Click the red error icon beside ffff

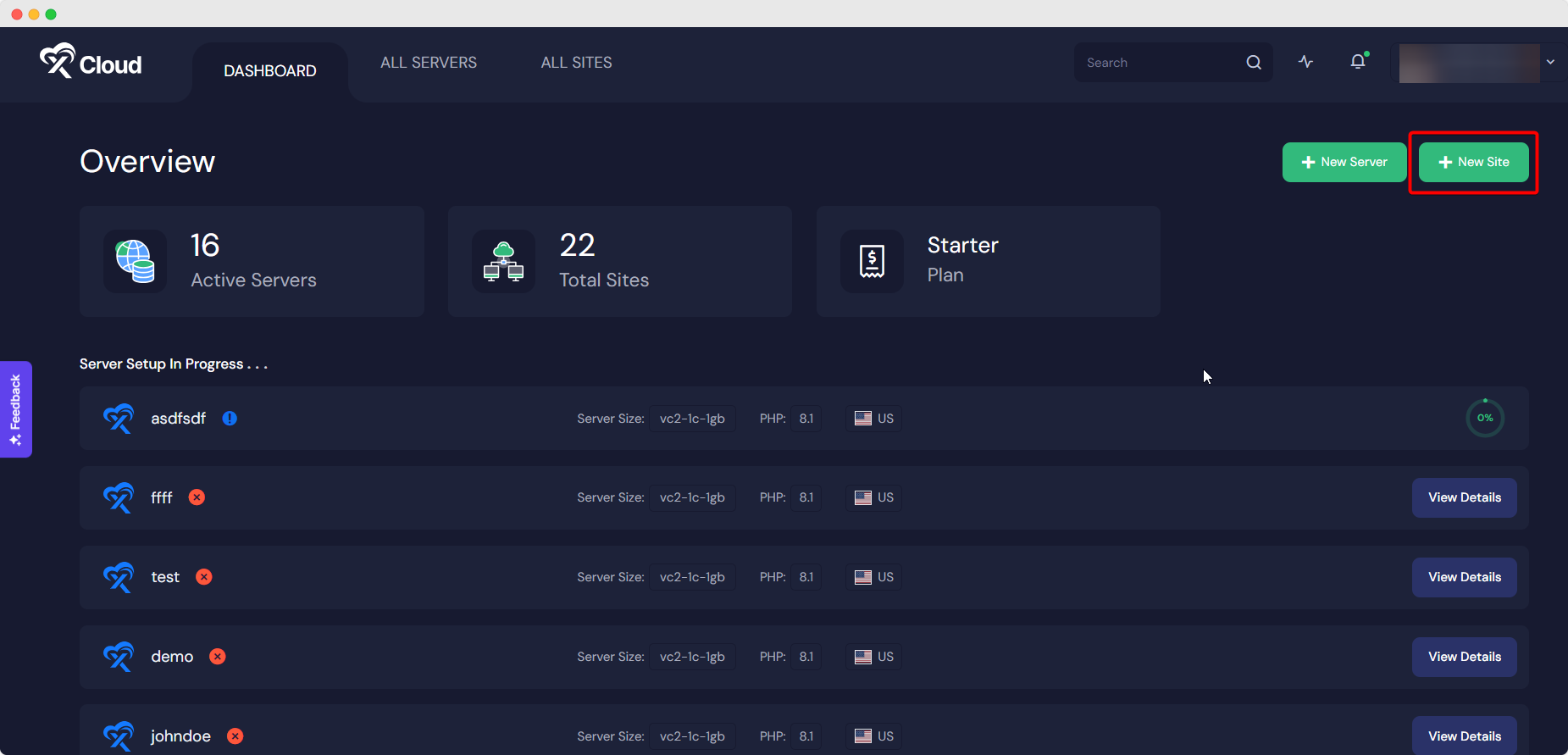coord(197,497)
